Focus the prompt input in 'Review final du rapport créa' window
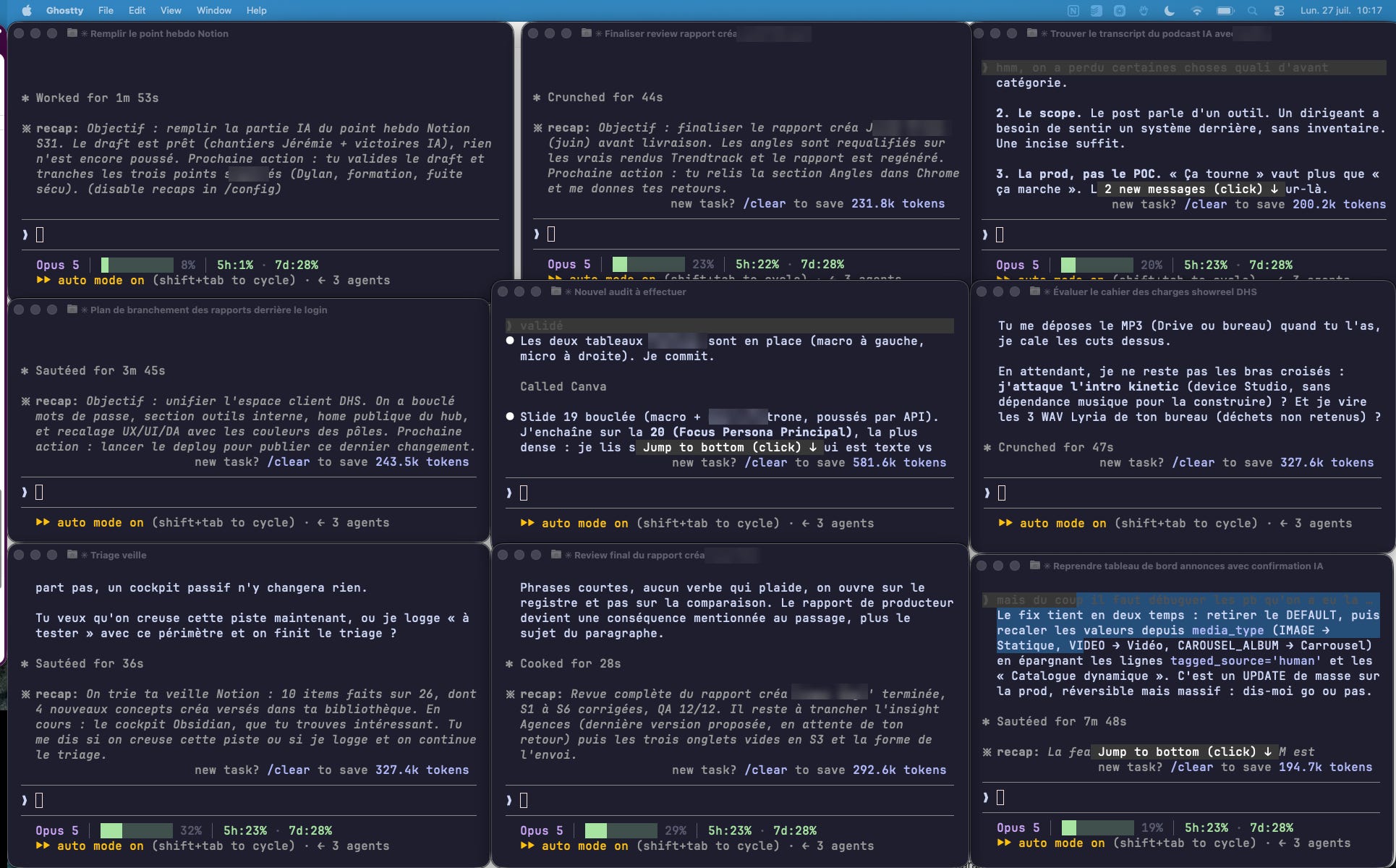 [x=730, y=800]
